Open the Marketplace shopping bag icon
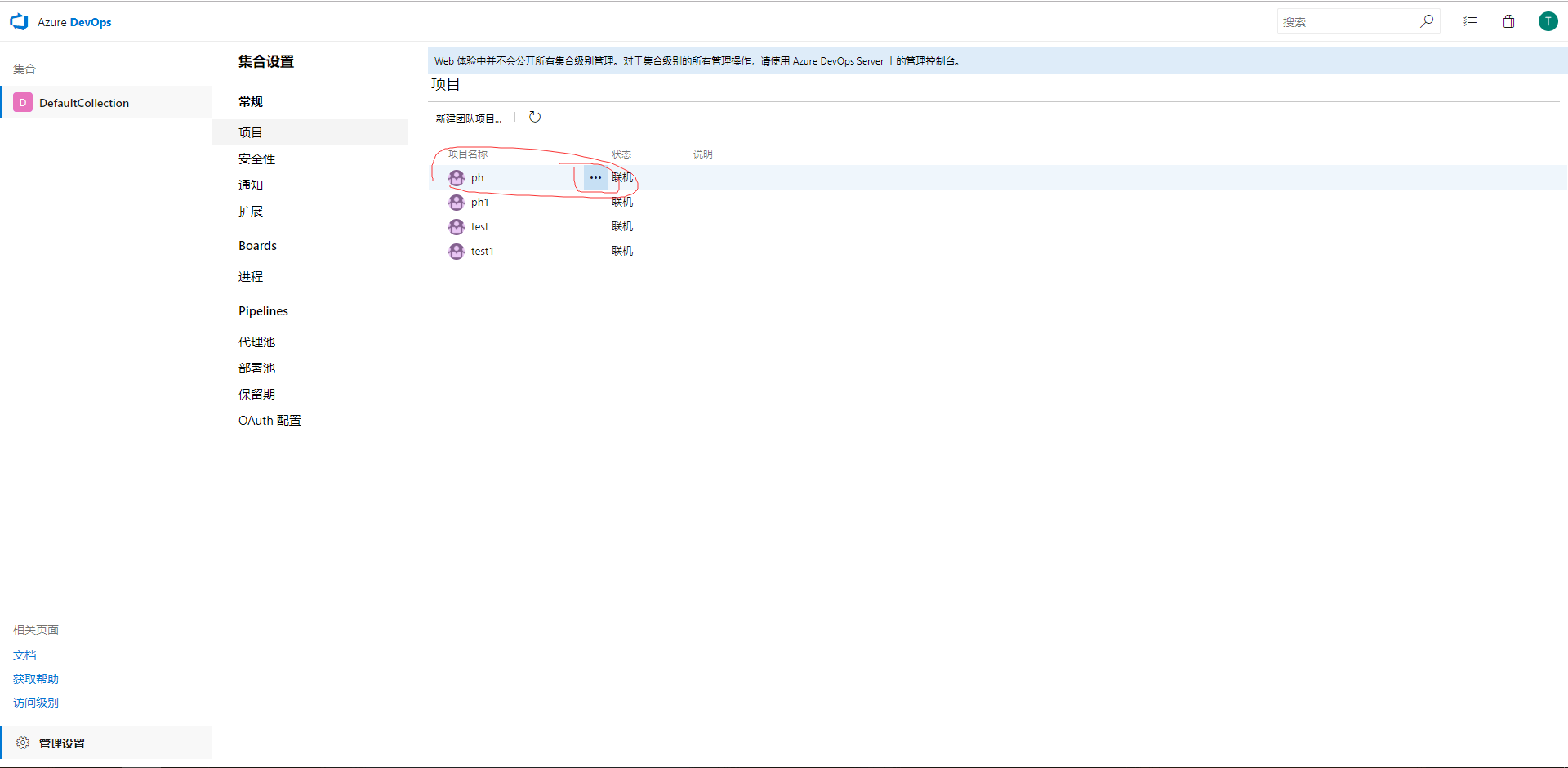This screenshot has width=1568, height=768. [x=1508, y=21]
